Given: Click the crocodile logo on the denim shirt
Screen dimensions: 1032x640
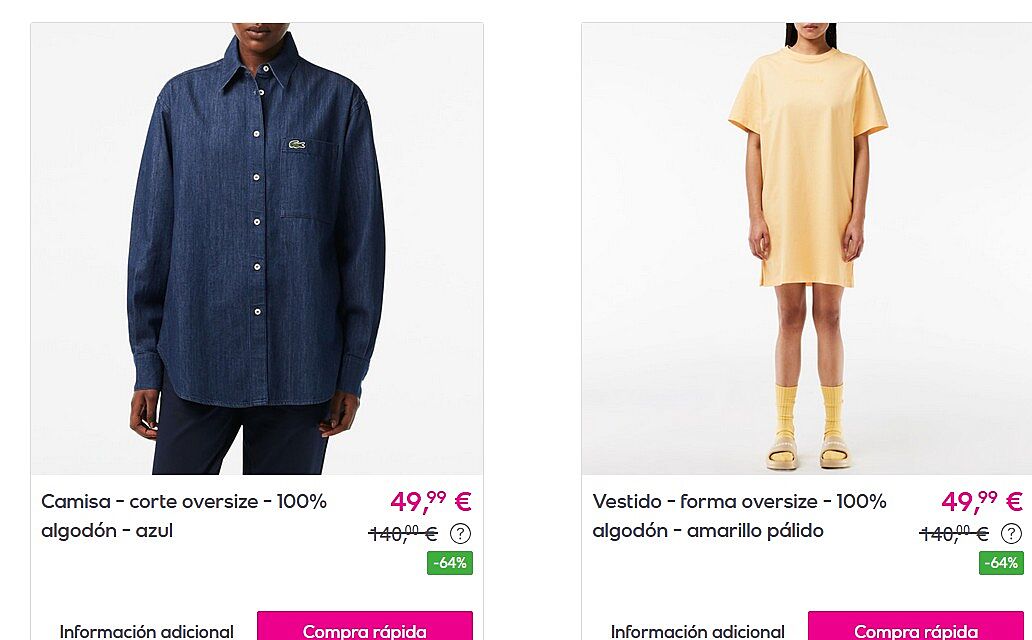Looking at the screenshot, I should coord(296,144).
